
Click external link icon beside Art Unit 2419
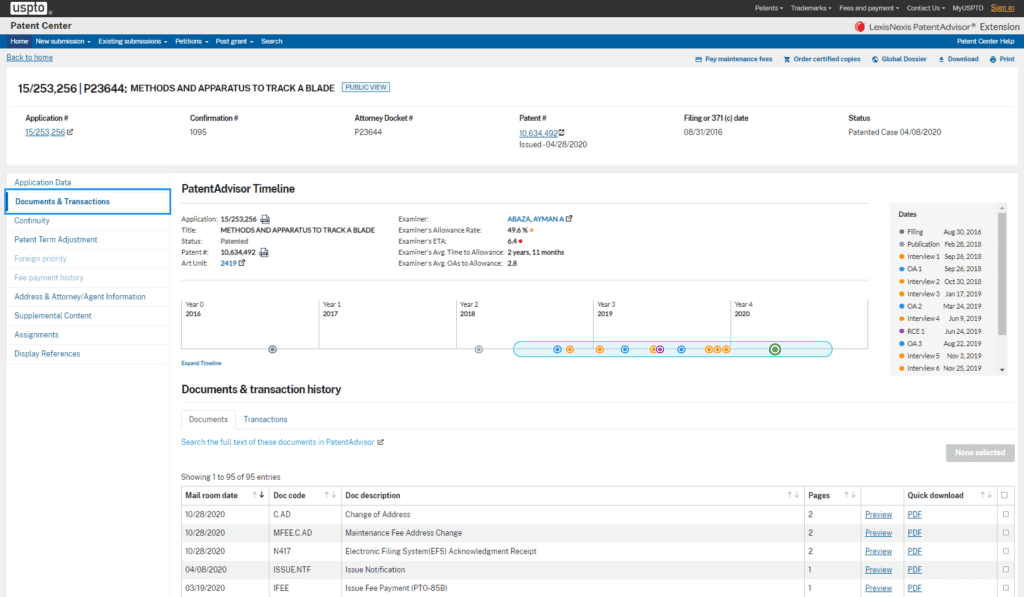click(x=242, y=263)
